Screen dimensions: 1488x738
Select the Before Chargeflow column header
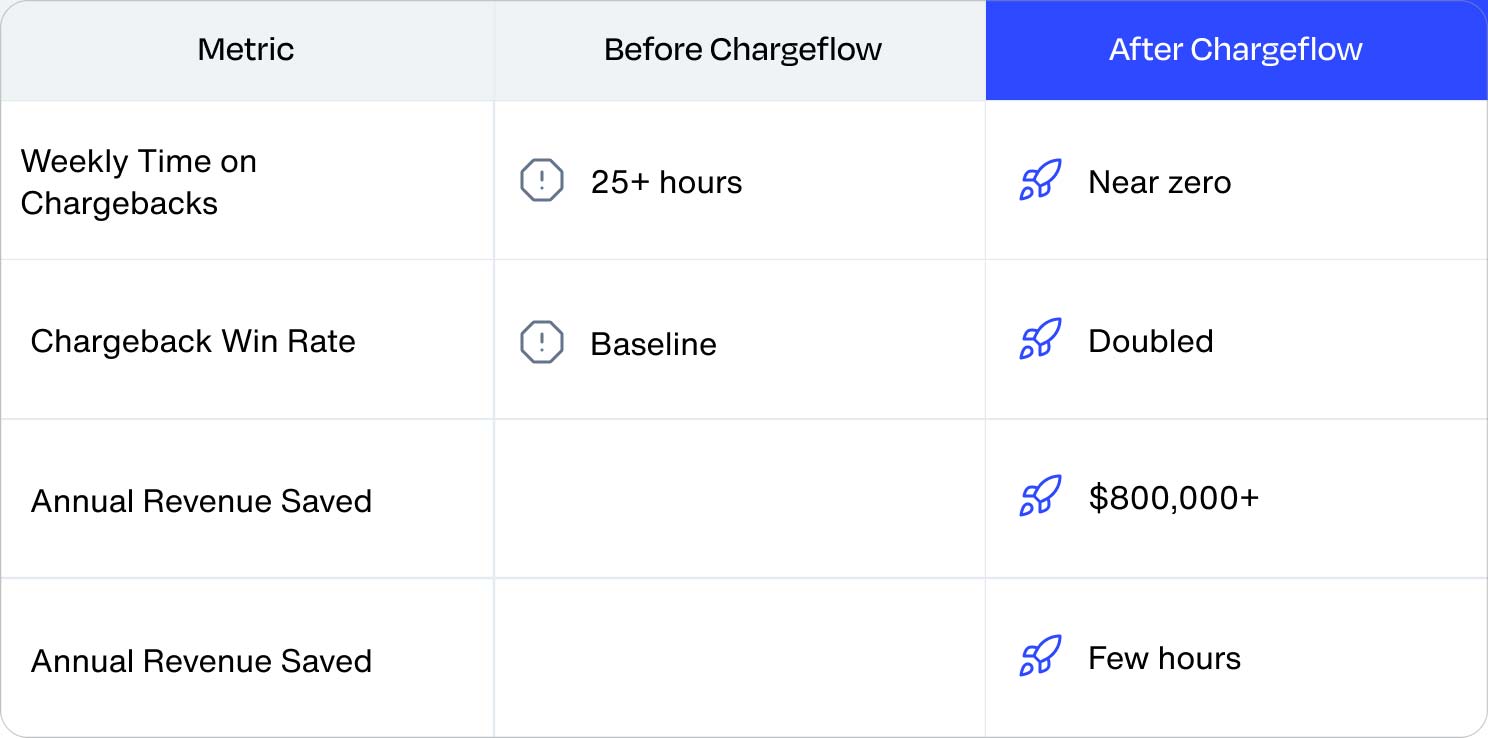(742, 50)
